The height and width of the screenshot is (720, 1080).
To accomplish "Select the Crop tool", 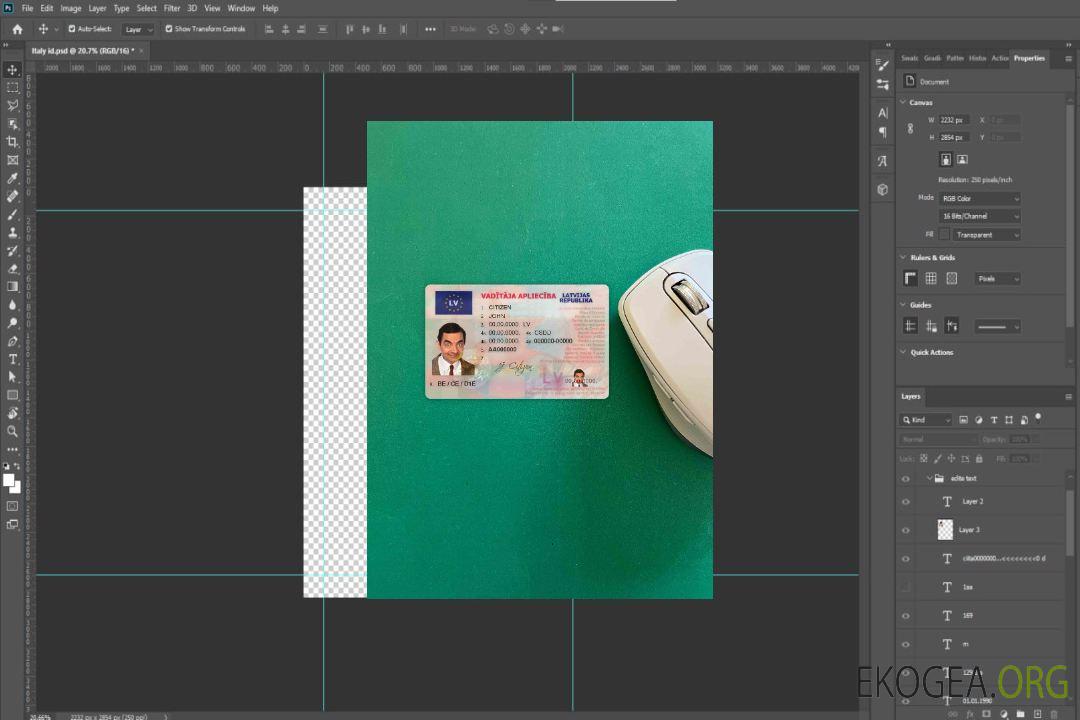I will (12, 142).
